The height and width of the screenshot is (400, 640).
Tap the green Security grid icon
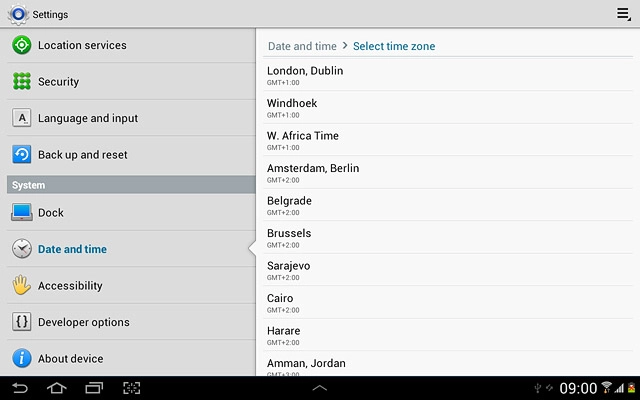pyautogui.click(x=22, y=82)
